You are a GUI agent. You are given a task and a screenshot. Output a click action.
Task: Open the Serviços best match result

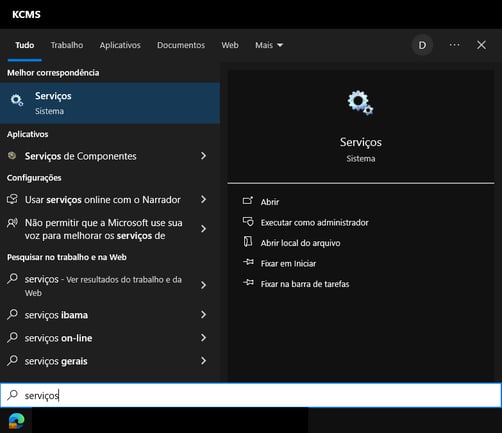pos(110,103)
